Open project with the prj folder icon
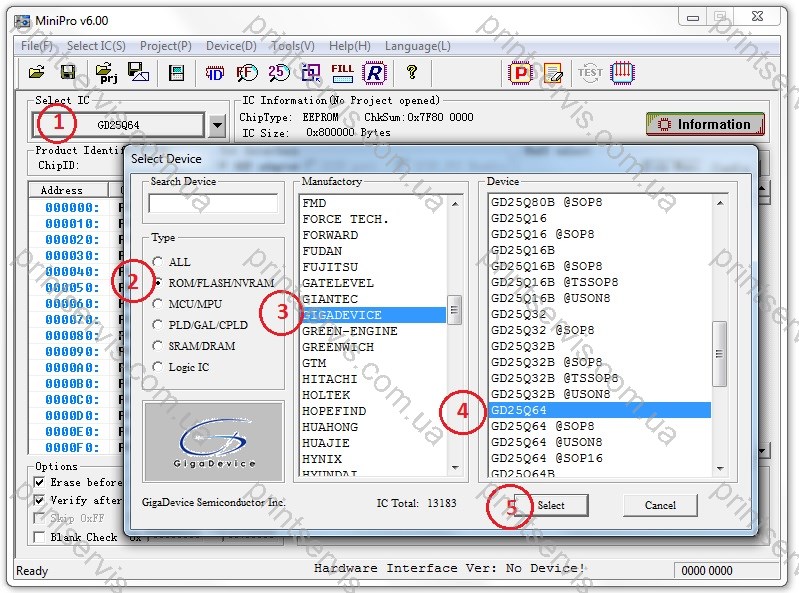This screenshot has width=799, height=593. click(x=106, y=72)
